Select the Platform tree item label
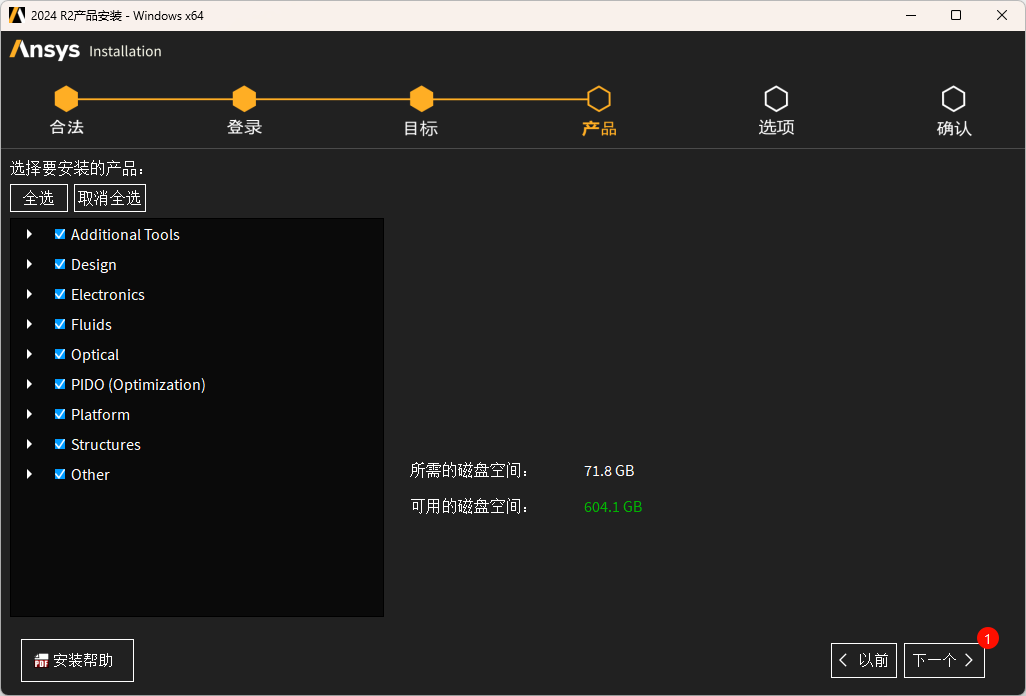 (x=100, y=414)
